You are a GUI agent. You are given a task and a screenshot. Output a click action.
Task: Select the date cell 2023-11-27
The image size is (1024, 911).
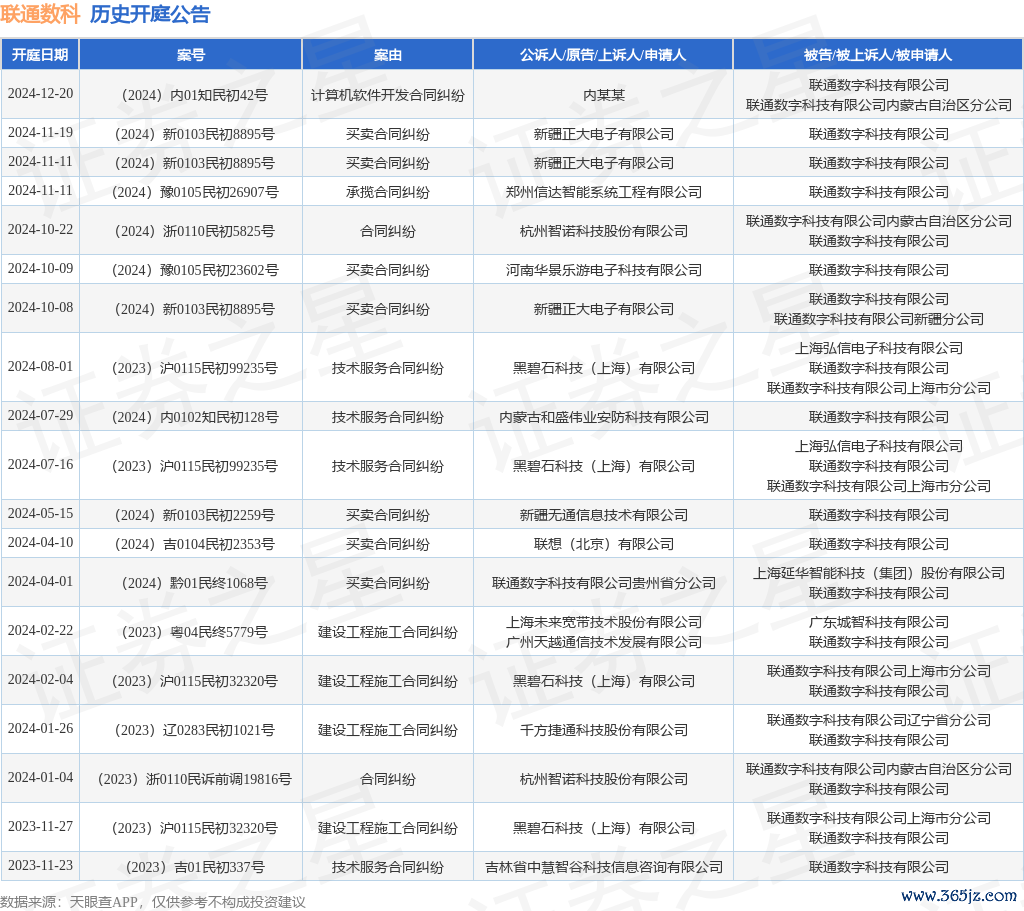pyautogui.click(x=40, y=826)
